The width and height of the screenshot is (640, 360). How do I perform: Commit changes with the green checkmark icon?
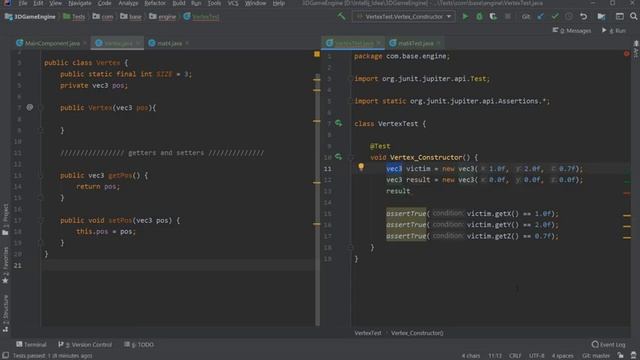click(x=555, y=17)
